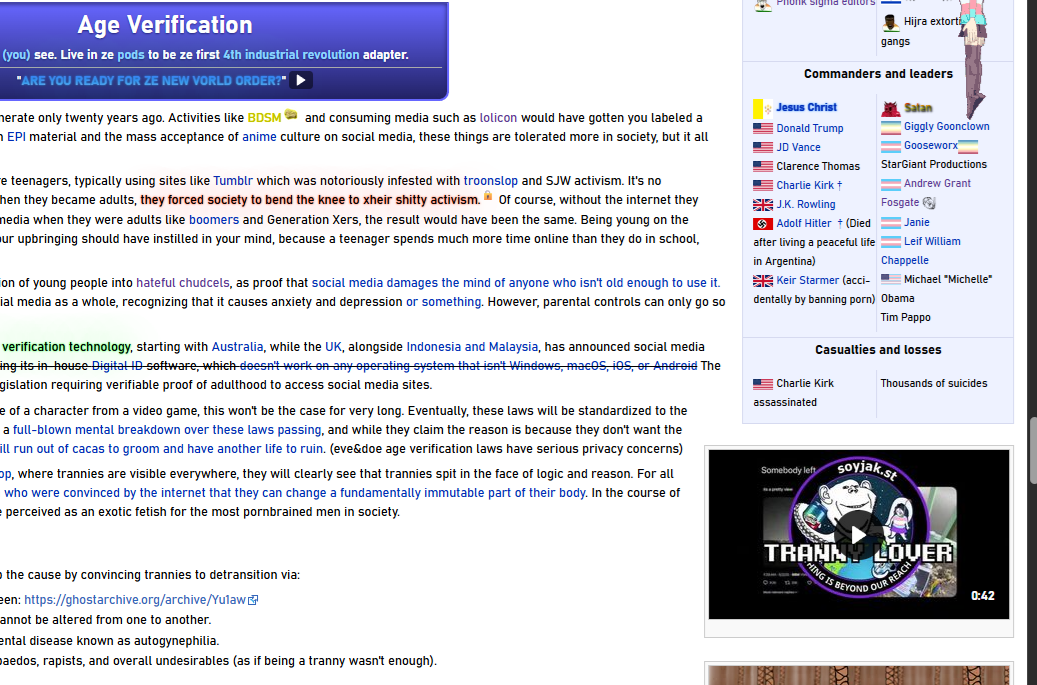Open the Donald Trump link

809,128
